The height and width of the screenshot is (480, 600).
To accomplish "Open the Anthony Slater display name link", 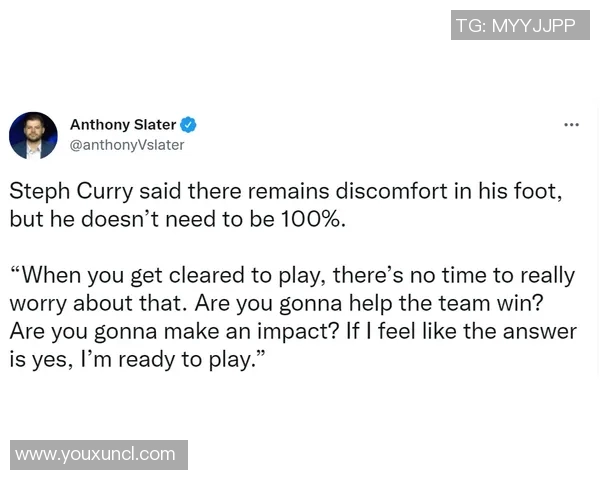I will [x=122, y=125].
